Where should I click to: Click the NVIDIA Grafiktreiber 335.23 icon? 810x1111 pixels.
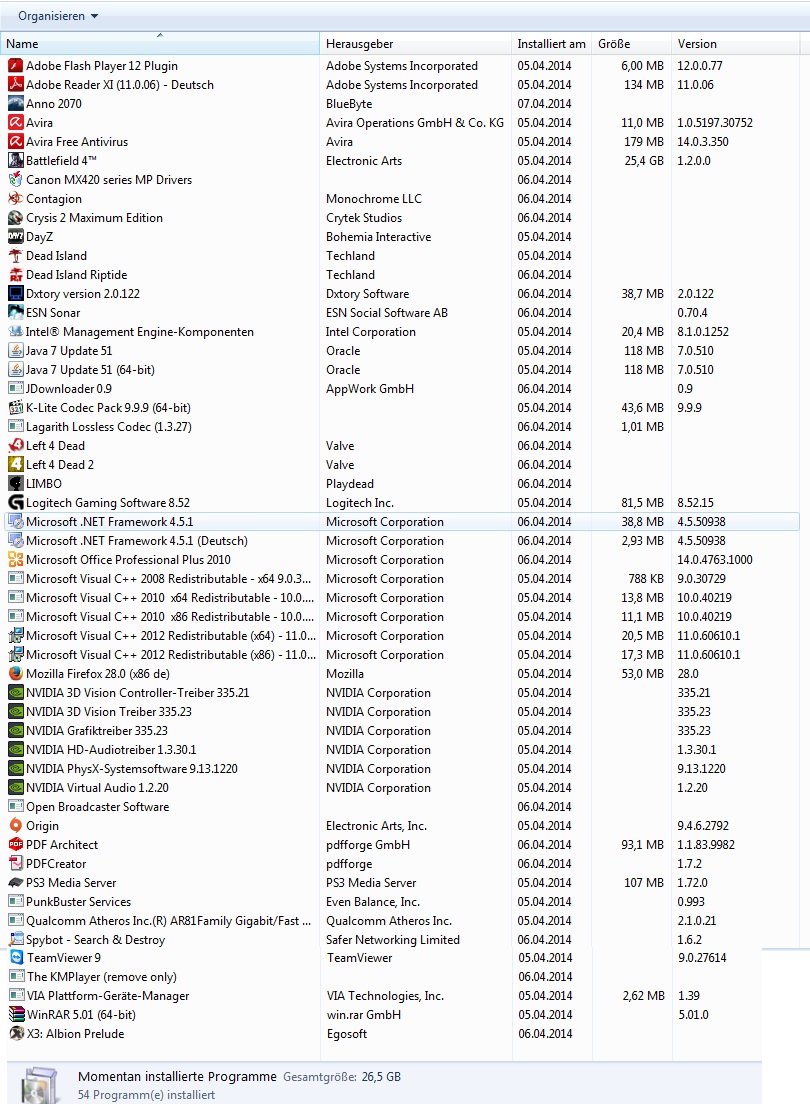point(16,731)
